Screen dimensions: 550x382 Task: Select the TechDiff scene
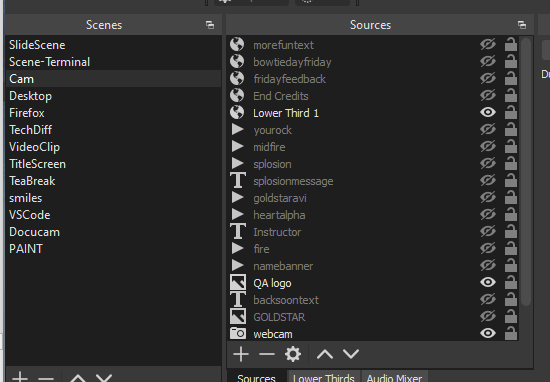coord(114,130)
